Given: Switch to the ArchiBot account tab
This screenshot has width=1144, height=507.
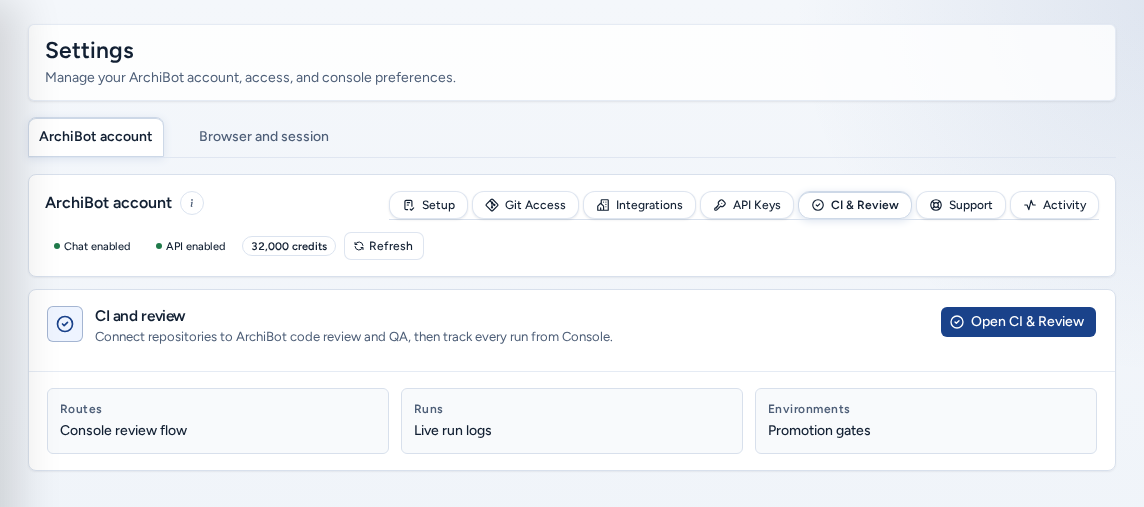Looking at the screenshot, I should pyautogui.click(x=96, y=137).
